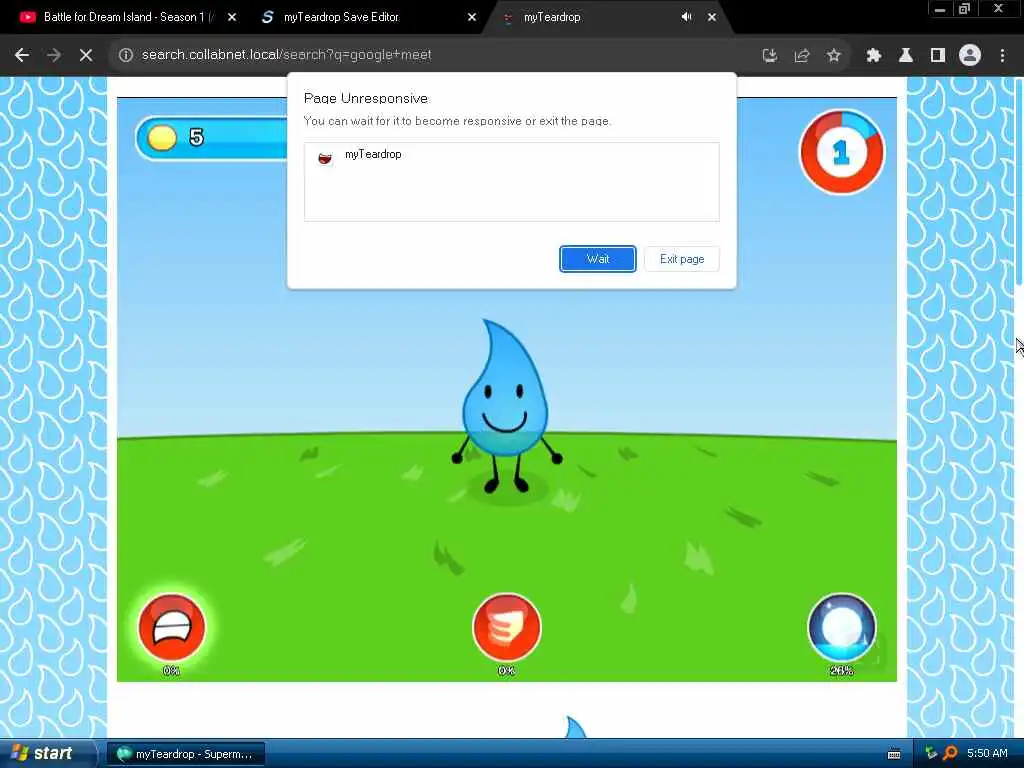Switch to the Battle for Dream Island tab
This screenshot has height=768, width=1024.
coord(129,17)
